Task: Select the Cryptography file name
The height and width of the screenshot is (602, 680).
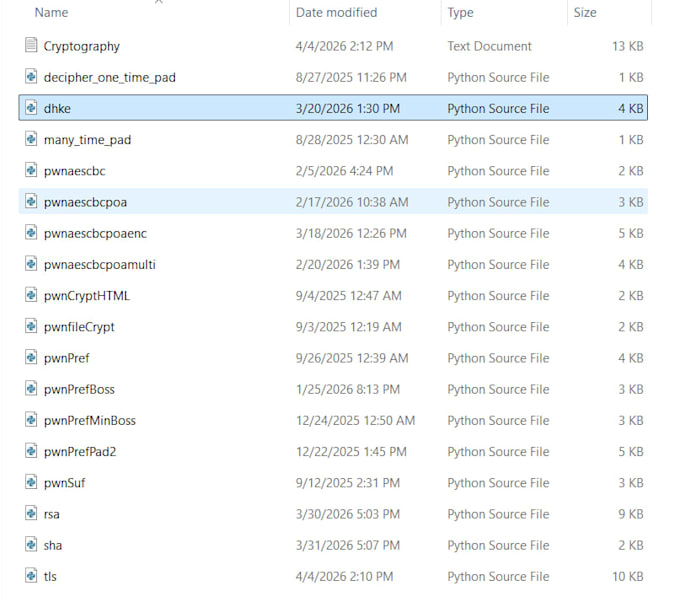Action: pos(82,46)
